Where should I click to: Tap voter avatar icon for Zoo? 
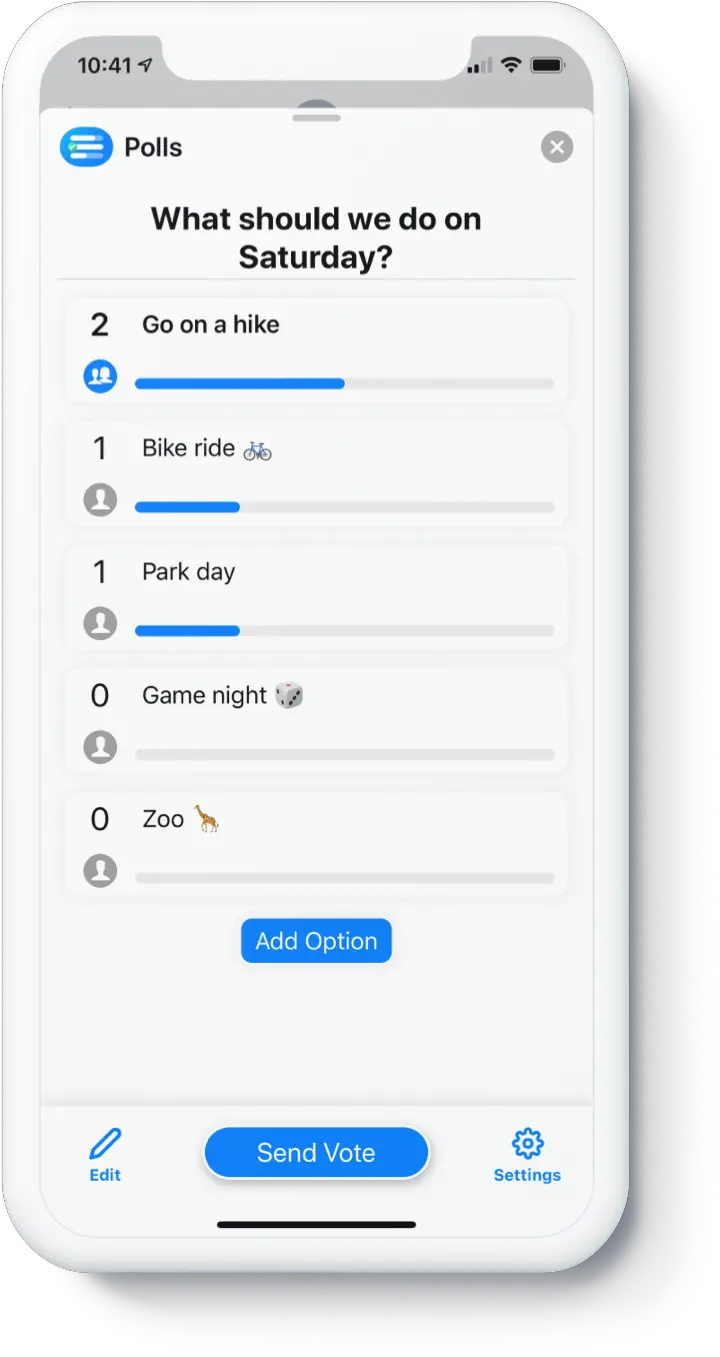click(x=100, y=871)
